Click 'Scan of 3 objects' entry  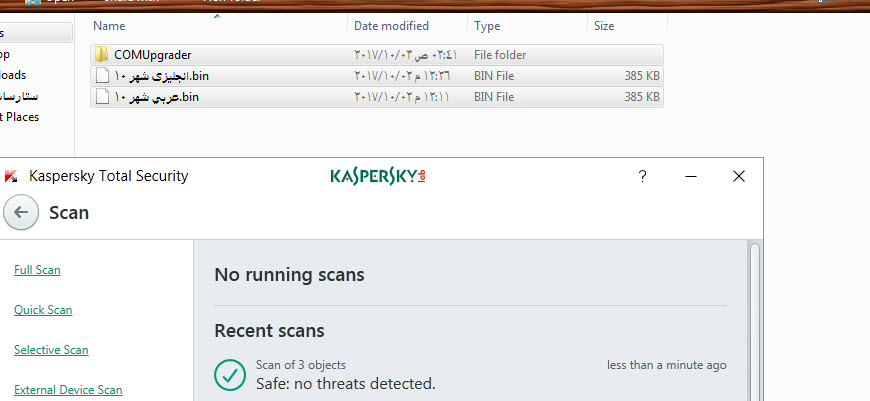(x=301, y=365)
